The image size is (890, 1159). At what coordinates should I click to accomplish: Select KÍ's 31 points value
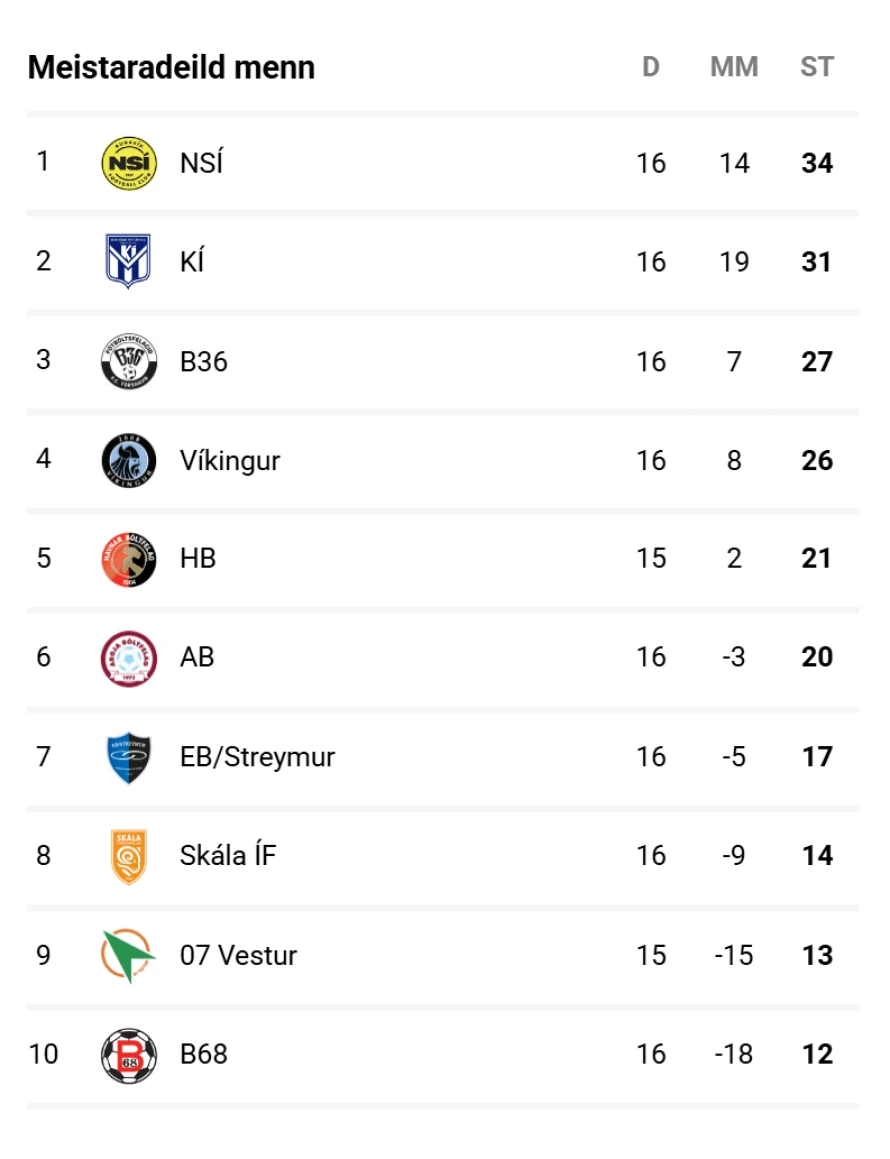tap(817, 262)
